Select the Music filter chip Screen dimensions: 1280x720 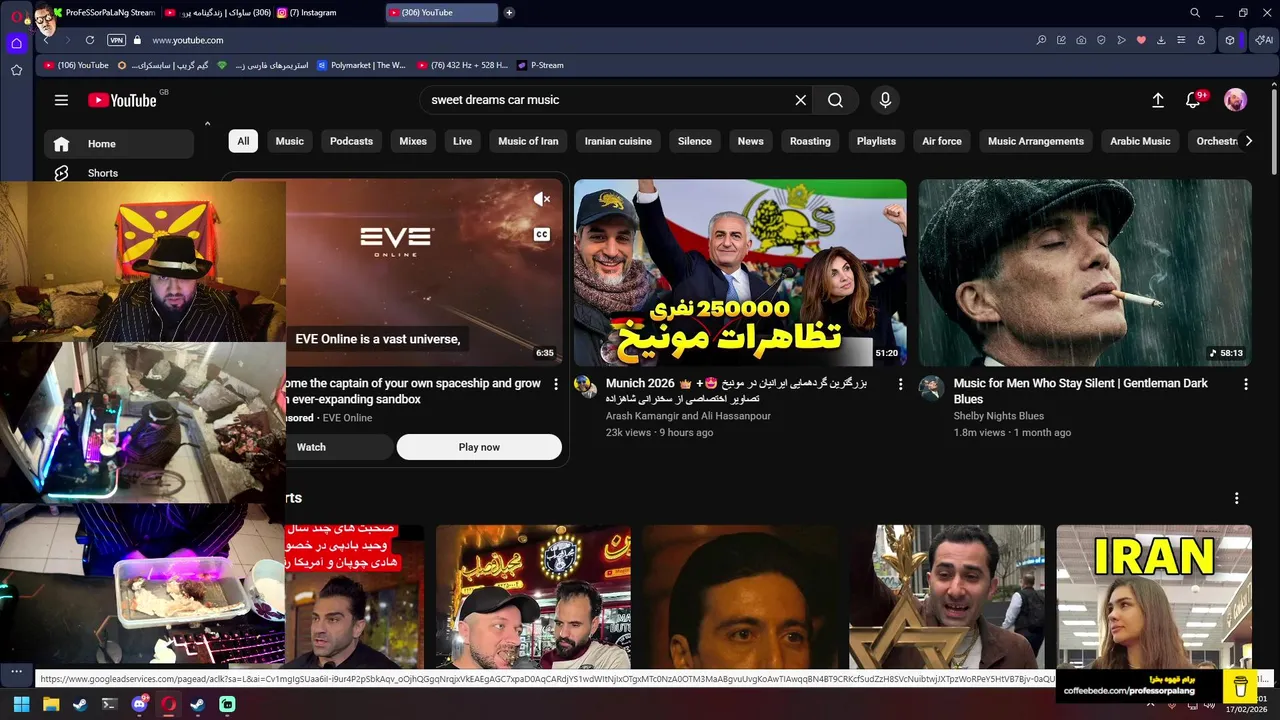290,141
